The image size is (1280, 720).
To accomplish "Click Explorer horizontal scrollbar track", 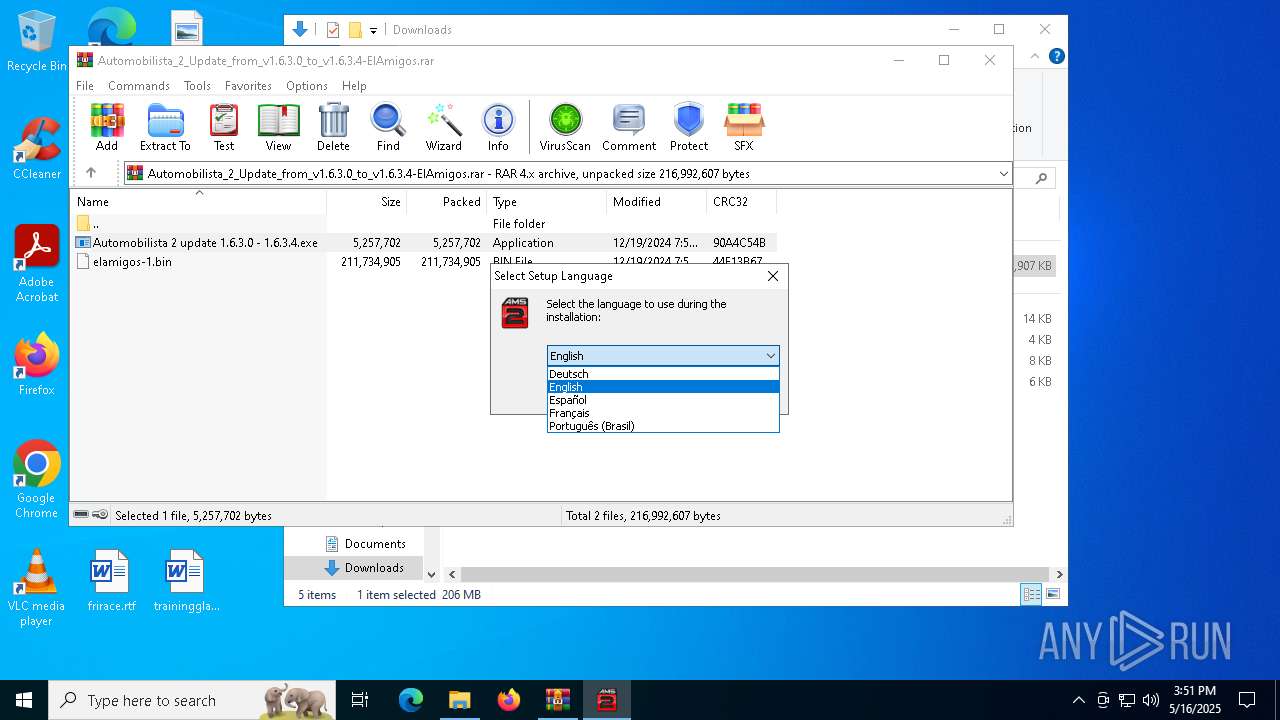I will coord(756,575).
